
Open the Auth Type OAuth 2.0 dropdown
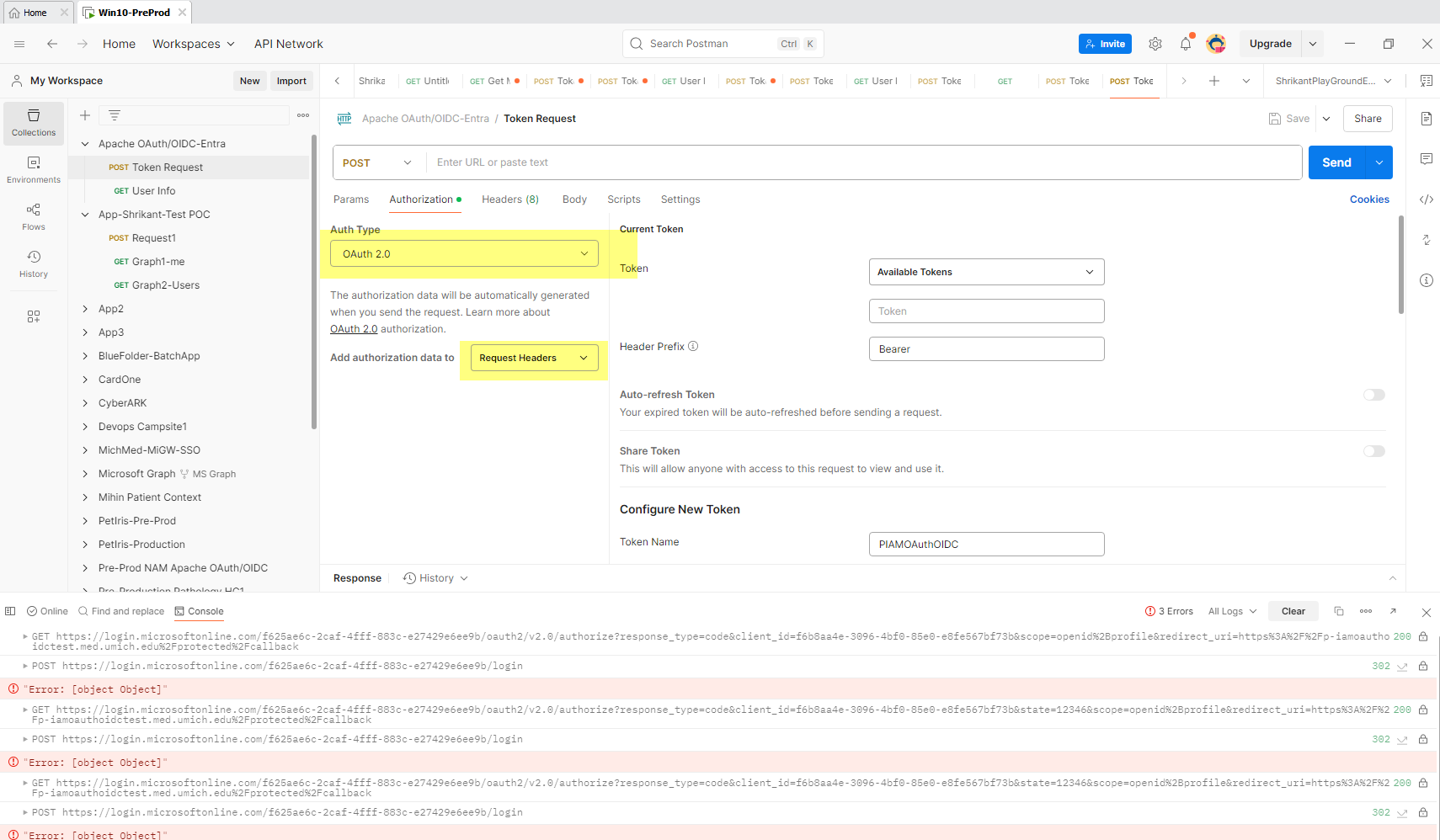(x=464, y=253)
